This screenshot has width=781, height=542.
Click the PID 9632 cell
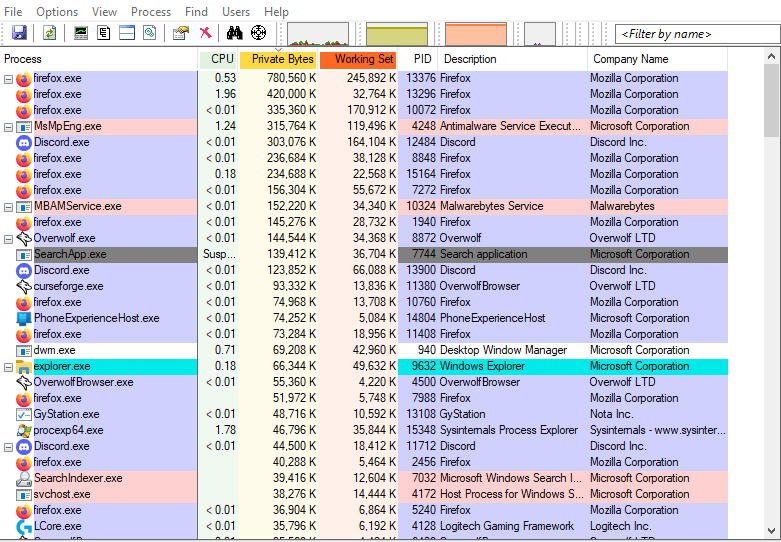[423, 367]
